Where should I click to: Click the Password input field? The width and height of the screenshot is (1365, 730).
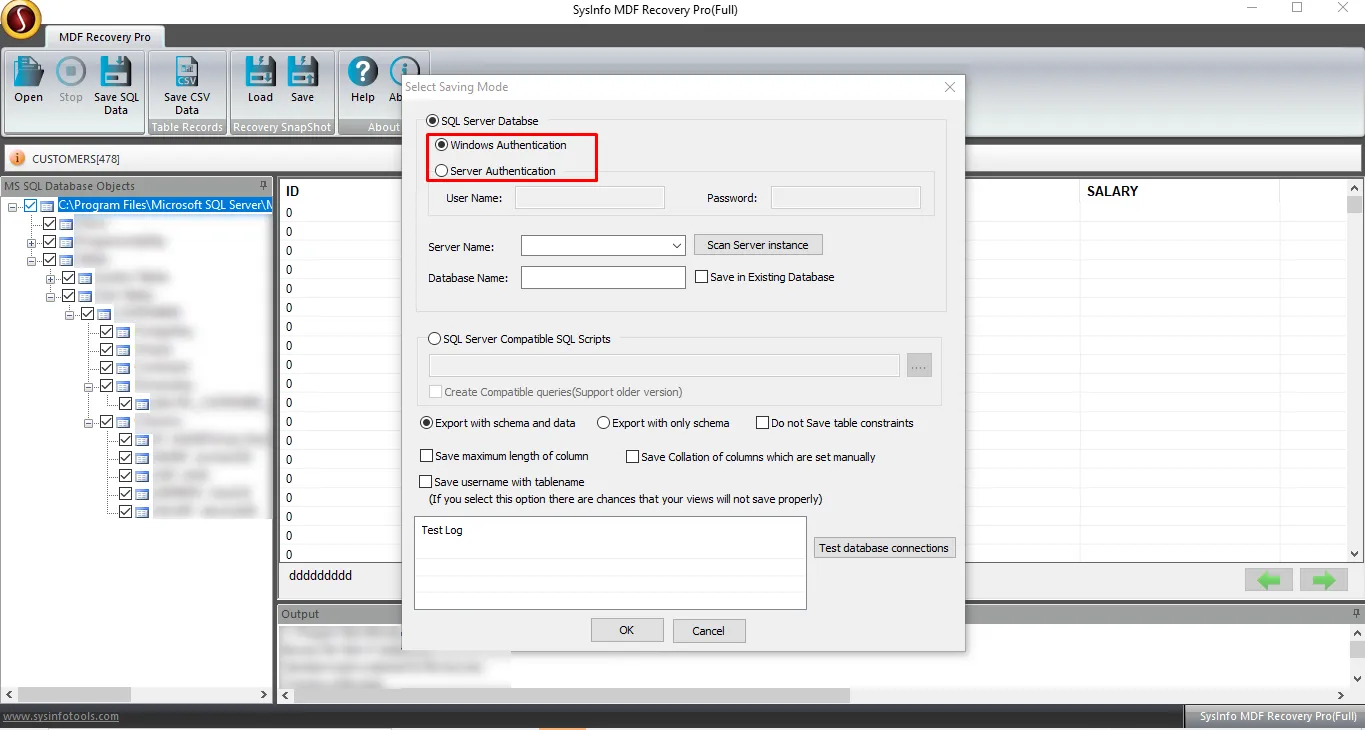846,198
